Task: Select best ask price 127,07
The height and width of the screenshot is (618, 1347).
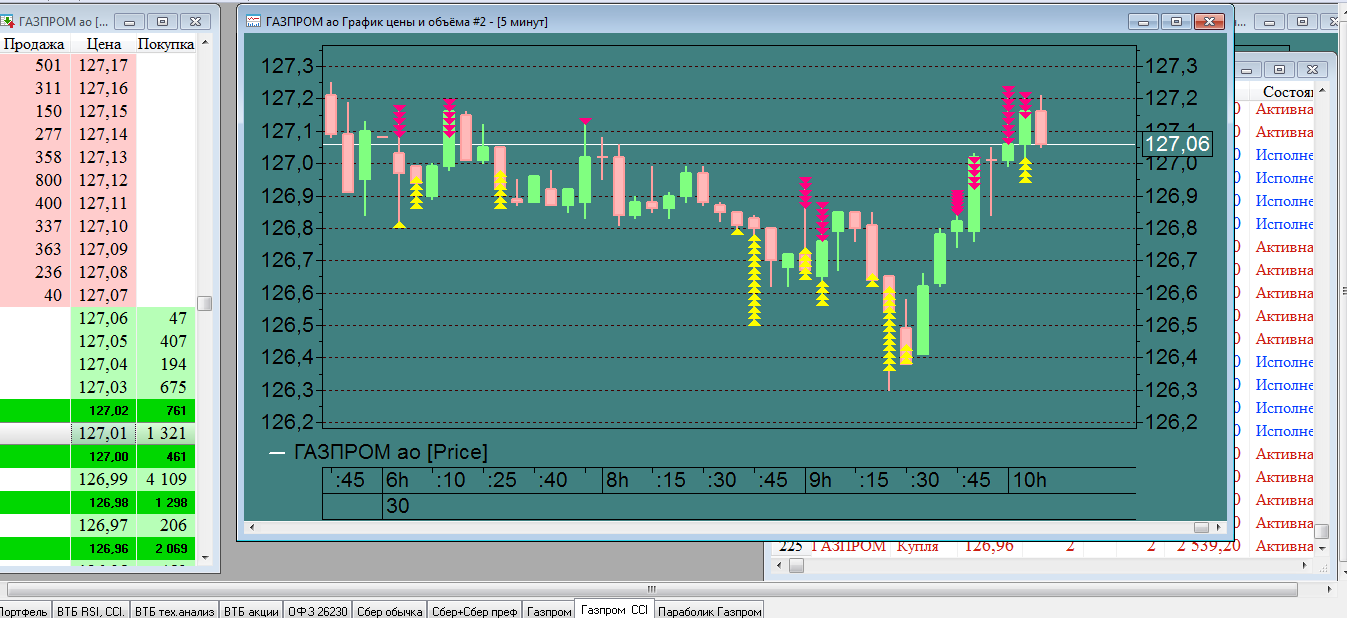Action: point(103,295)
